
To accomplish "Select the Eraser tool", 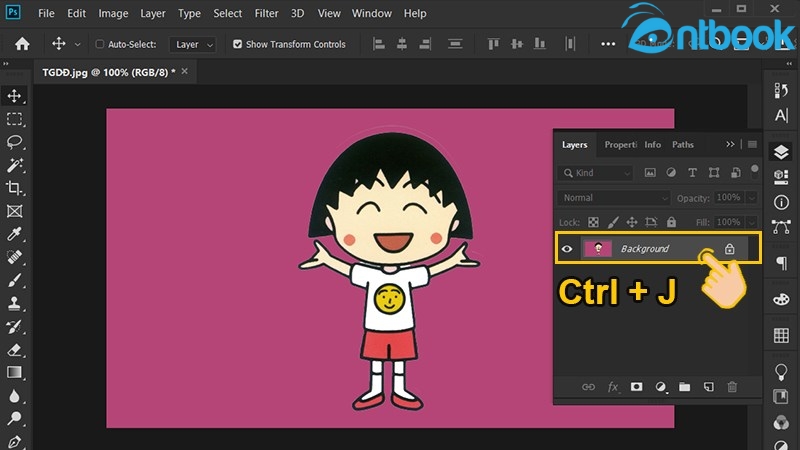I will [14, 350].
